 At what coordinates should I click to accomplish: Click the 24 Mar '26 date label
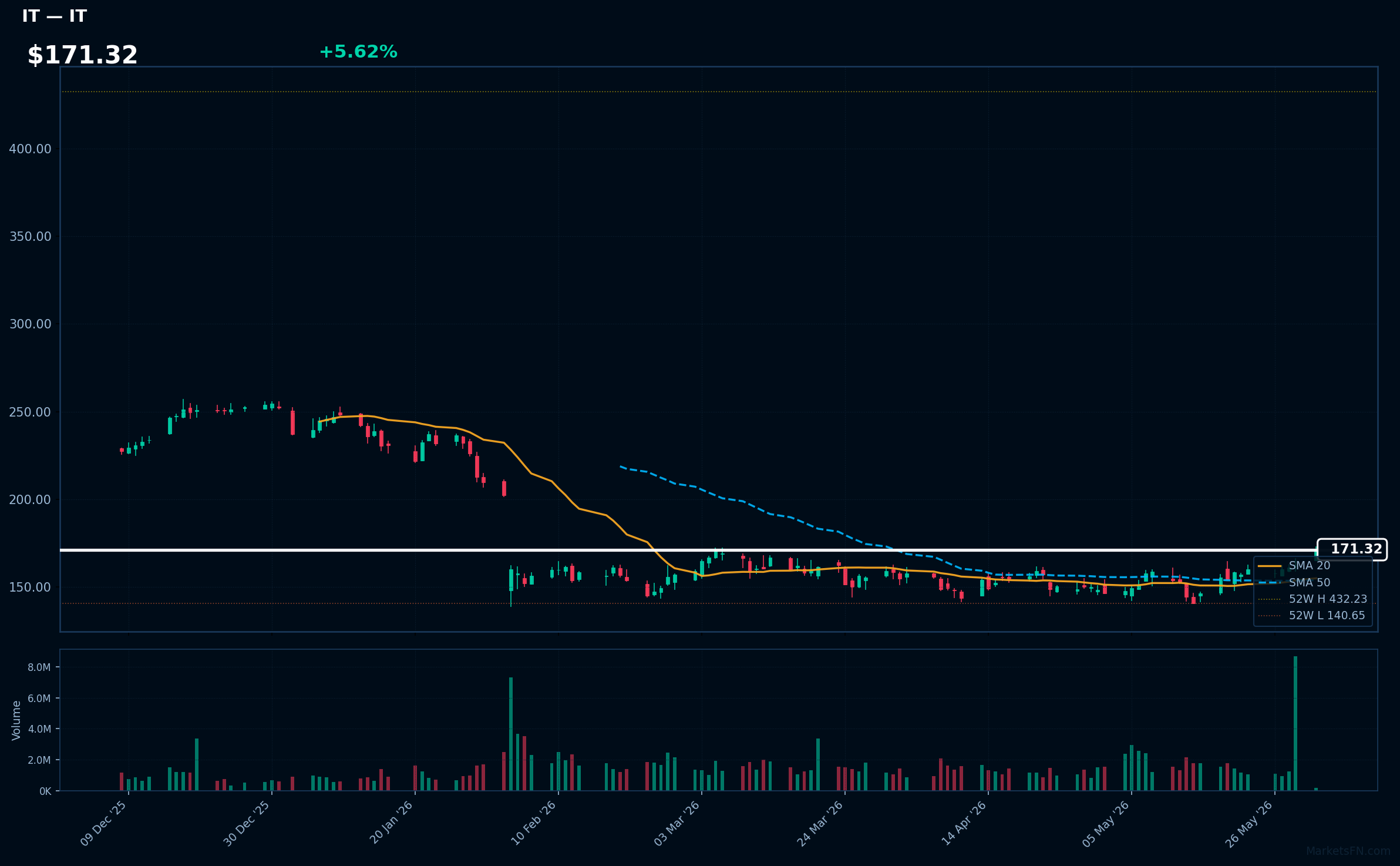click(x=820, y=824)
